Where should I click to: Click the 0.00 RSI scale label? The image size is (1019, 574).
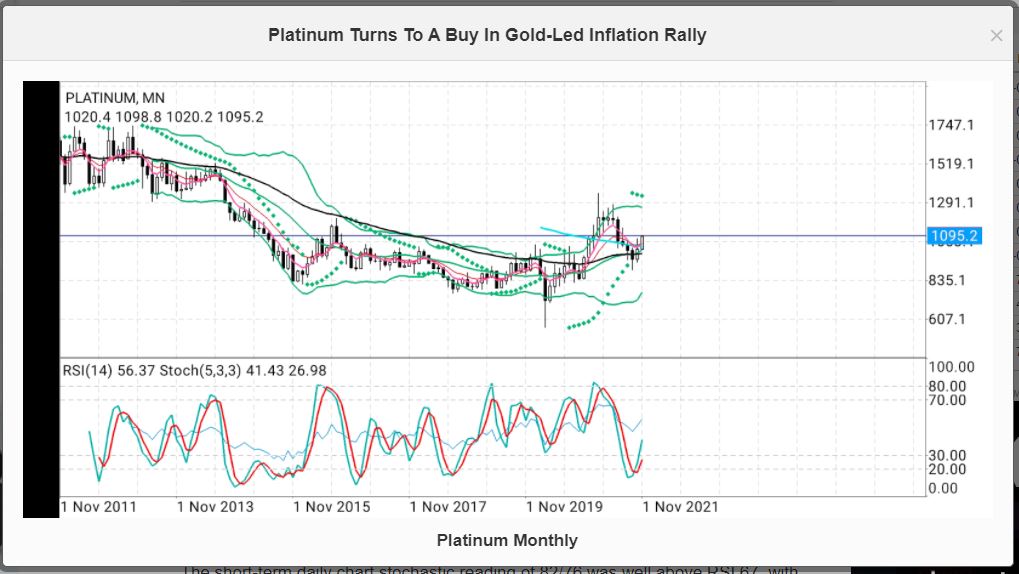(x=943, y=488)
